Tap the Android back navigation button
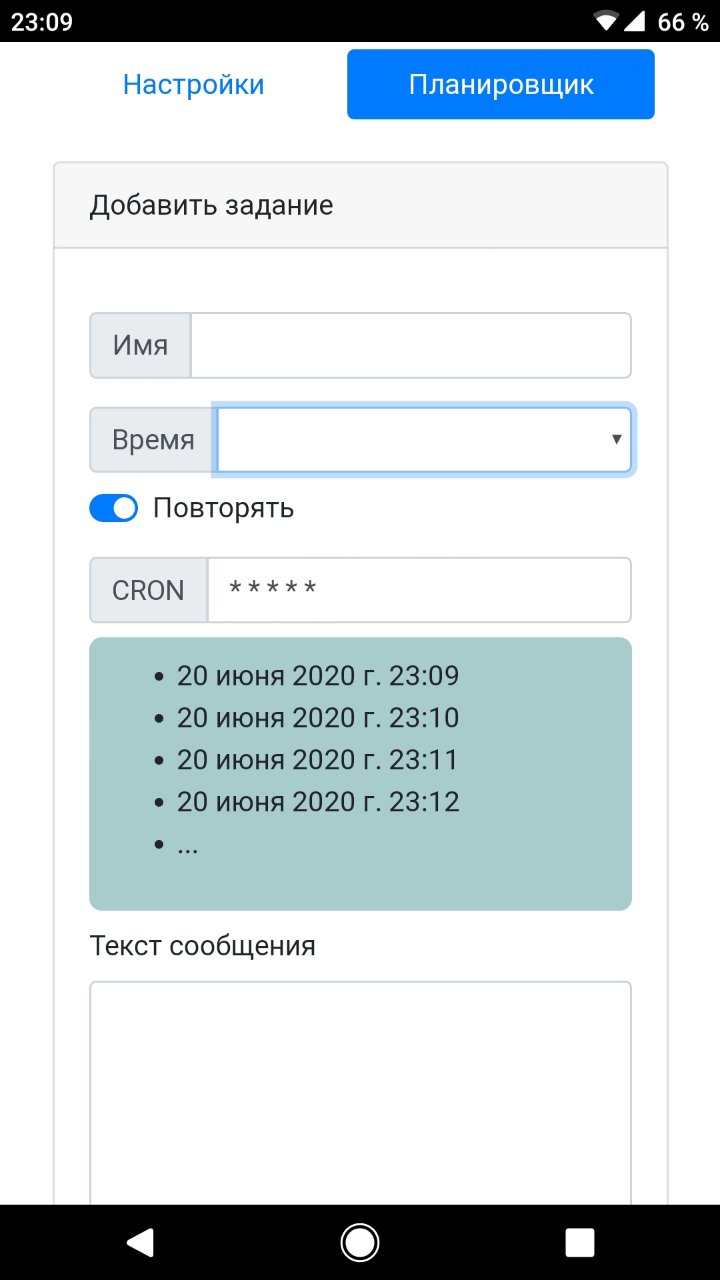This screenshot has height=1280, width=720. click(x=140, y=1242)
